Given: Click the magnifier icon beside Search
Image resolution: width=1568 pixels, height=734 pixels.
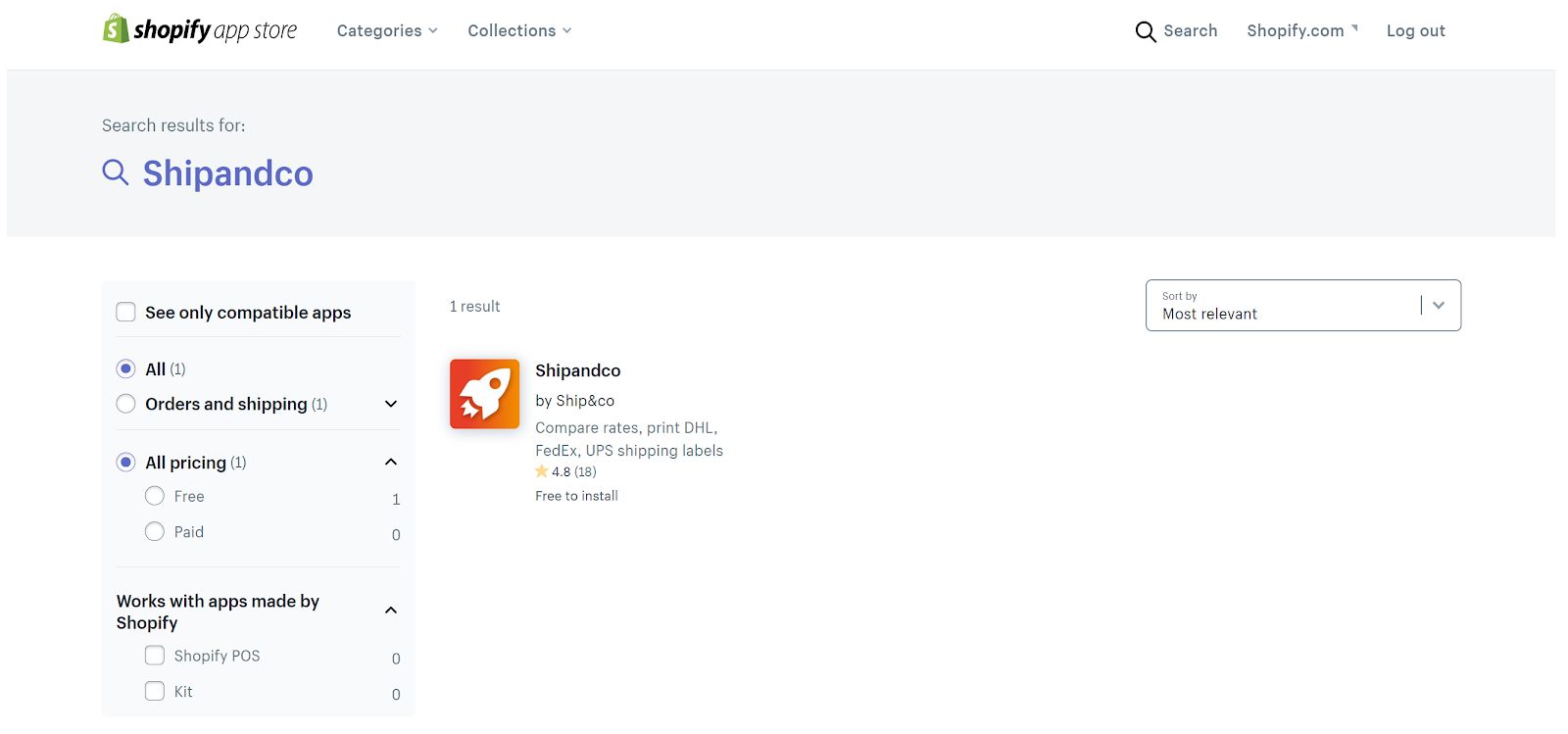Looking at the screenshot, I should tap(1146, 31).
